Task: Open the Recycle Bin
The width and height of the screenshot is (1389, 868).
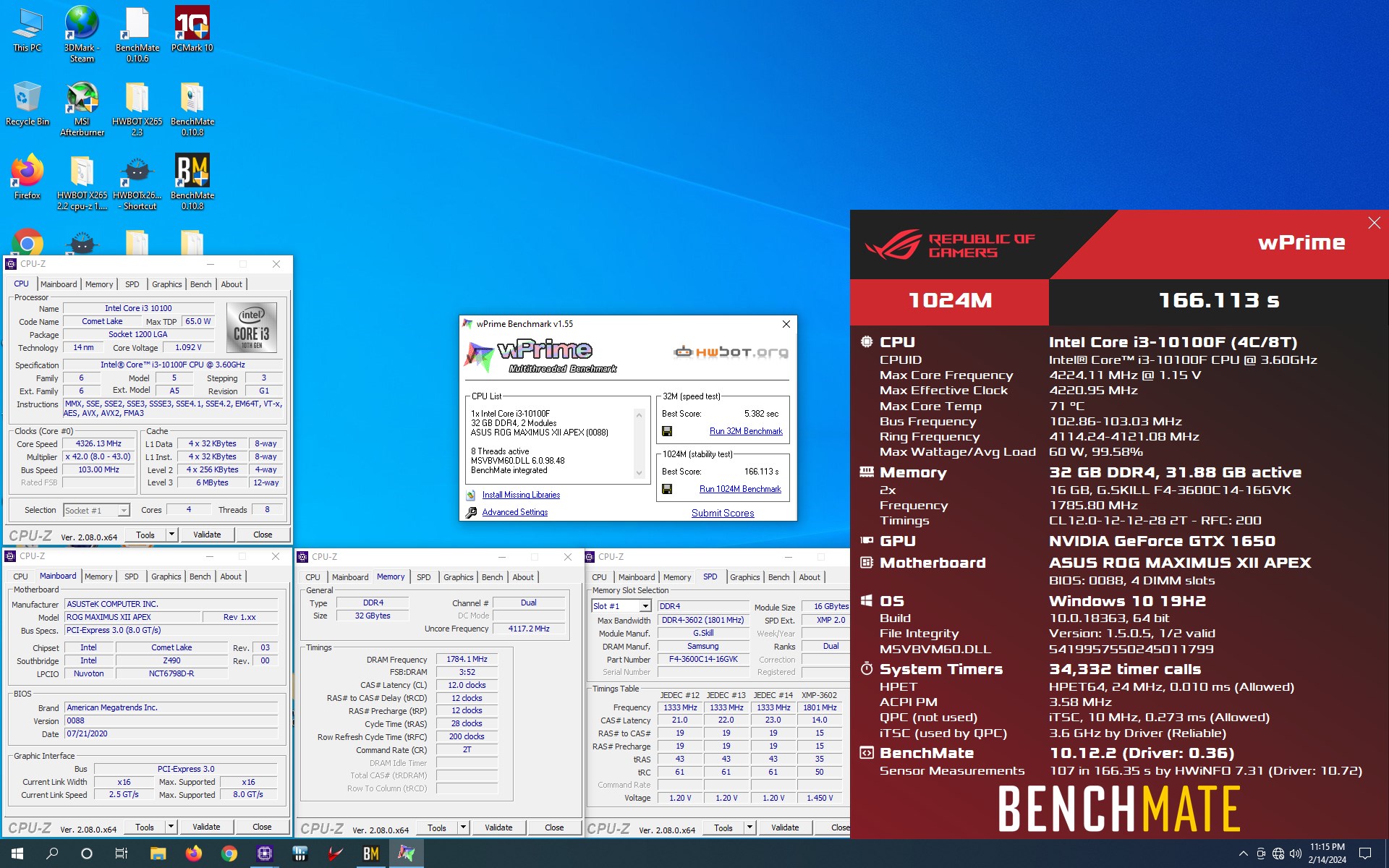Action: click(x=27, y=103)
